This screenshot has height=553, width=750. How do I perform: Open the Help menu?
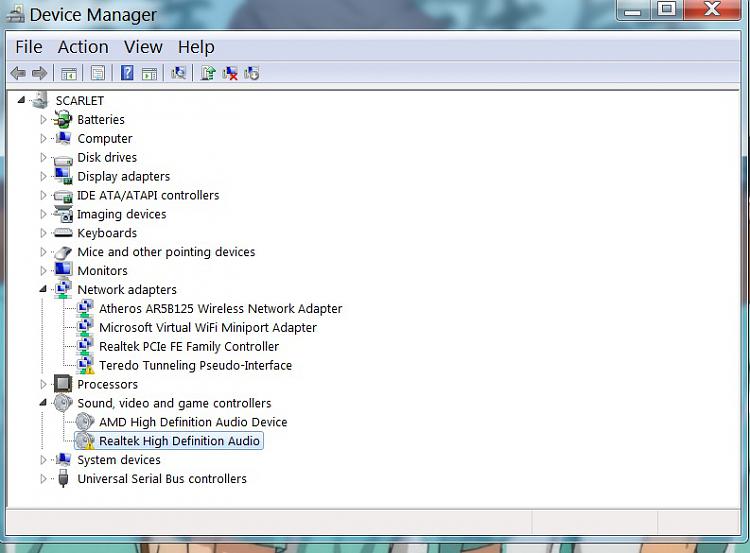[196, 47]
